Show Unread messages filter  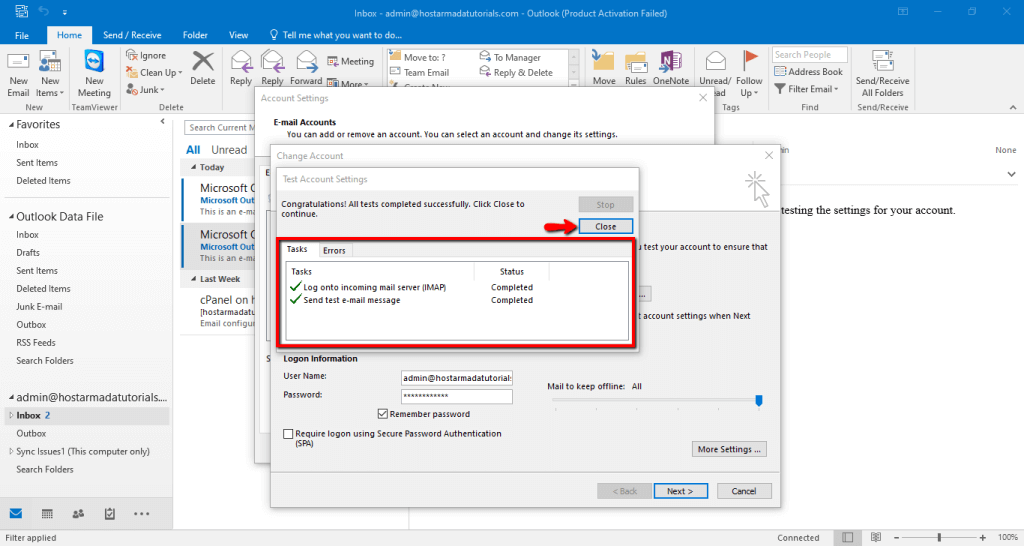[x=229, y=150]
